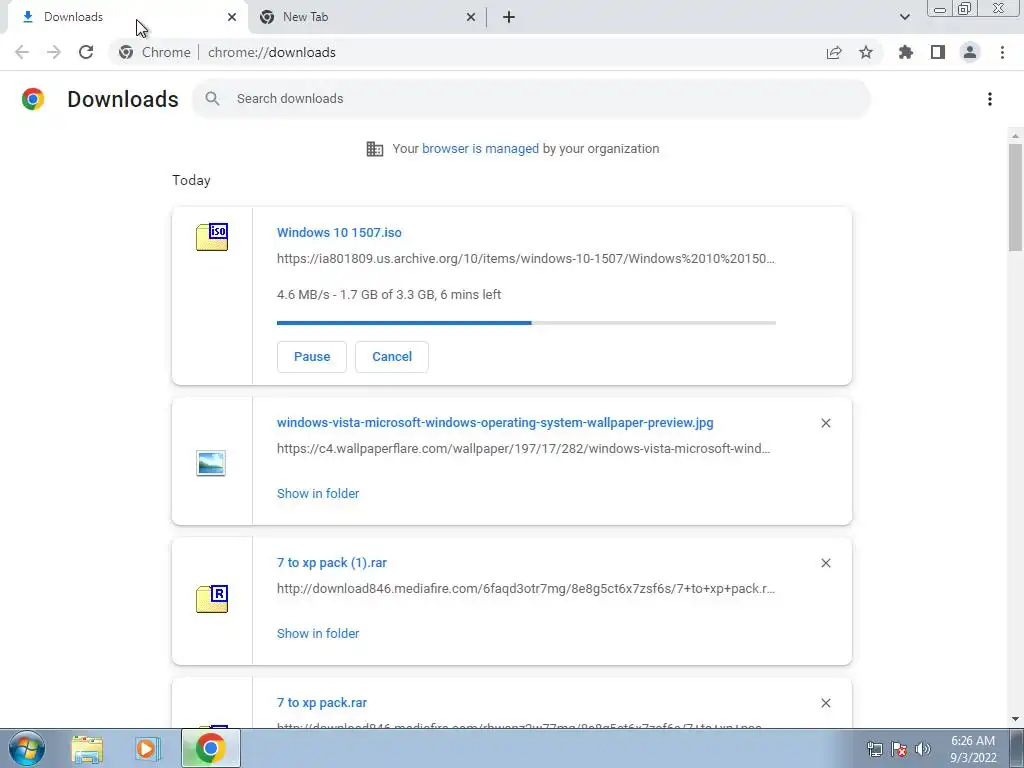Viewport: 1024px width, 768px height.
Task: Open the 'browser is managed' link
Action: pyautogui.click(x=480, y=149)
